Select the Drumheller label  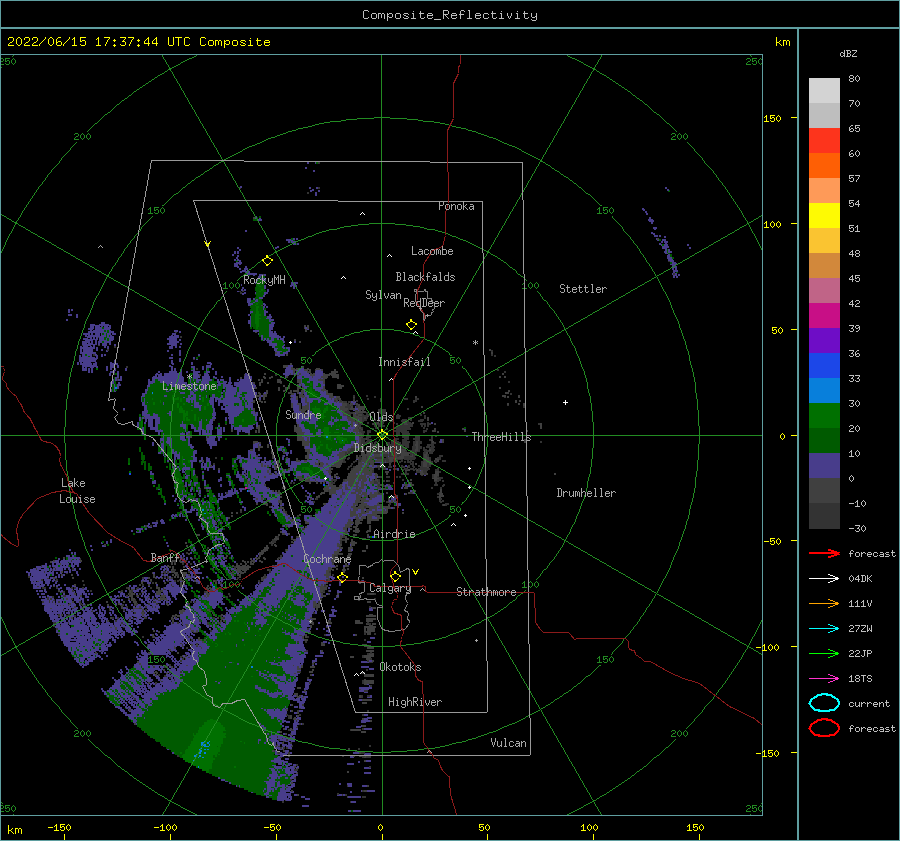click(x=586, y=493)
